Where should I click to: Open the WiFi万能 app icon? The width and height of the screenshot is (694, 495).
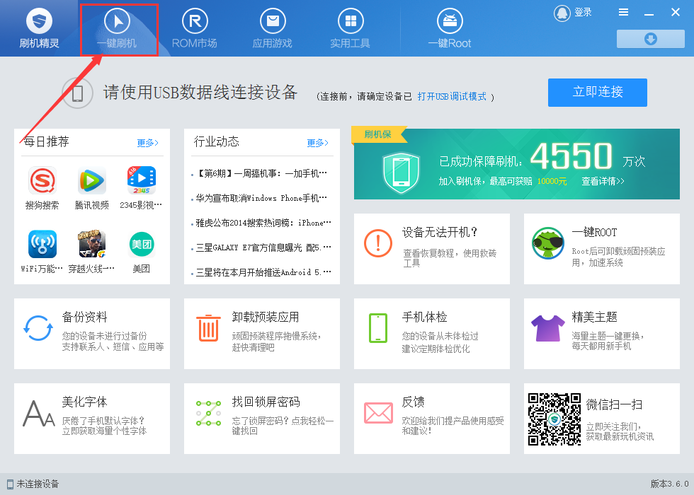42,244
